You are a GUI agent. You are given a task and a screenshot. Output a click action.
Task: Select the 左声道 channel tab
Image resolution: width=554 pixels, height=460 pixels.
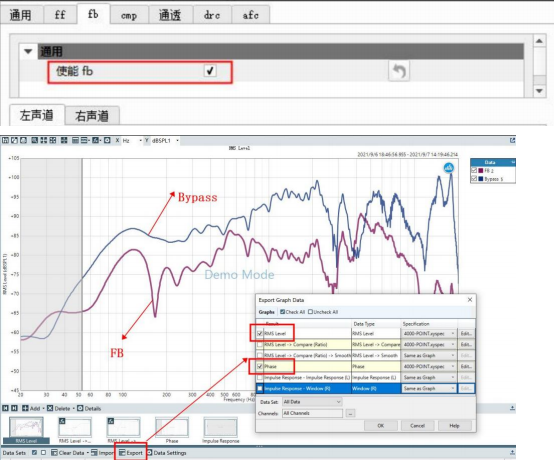click(37, 115)
